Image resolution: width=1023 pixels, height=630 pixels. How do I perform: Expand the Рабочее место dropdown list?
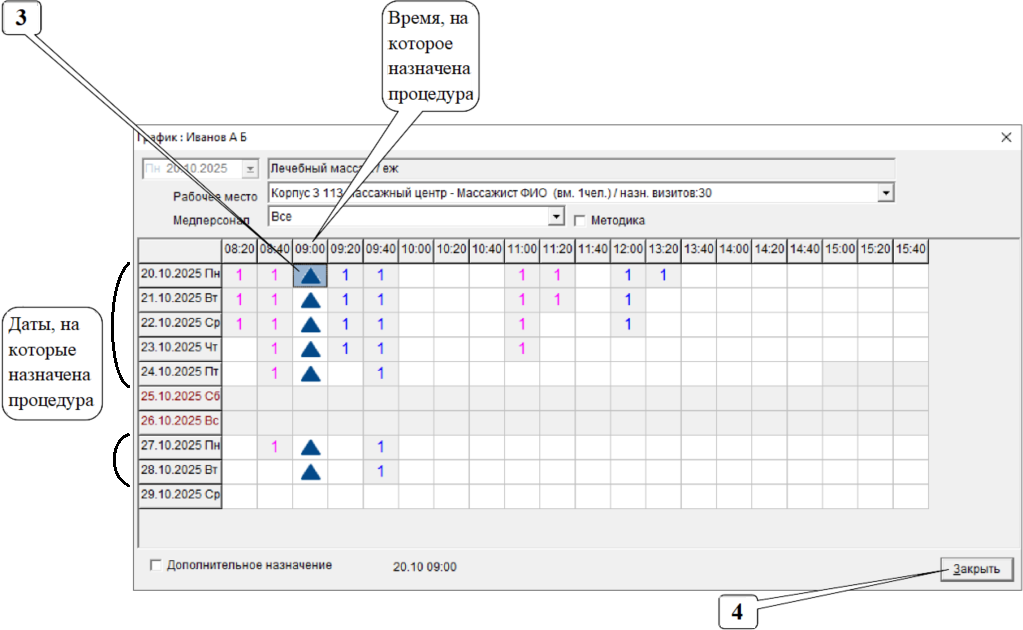coord(885,192)
